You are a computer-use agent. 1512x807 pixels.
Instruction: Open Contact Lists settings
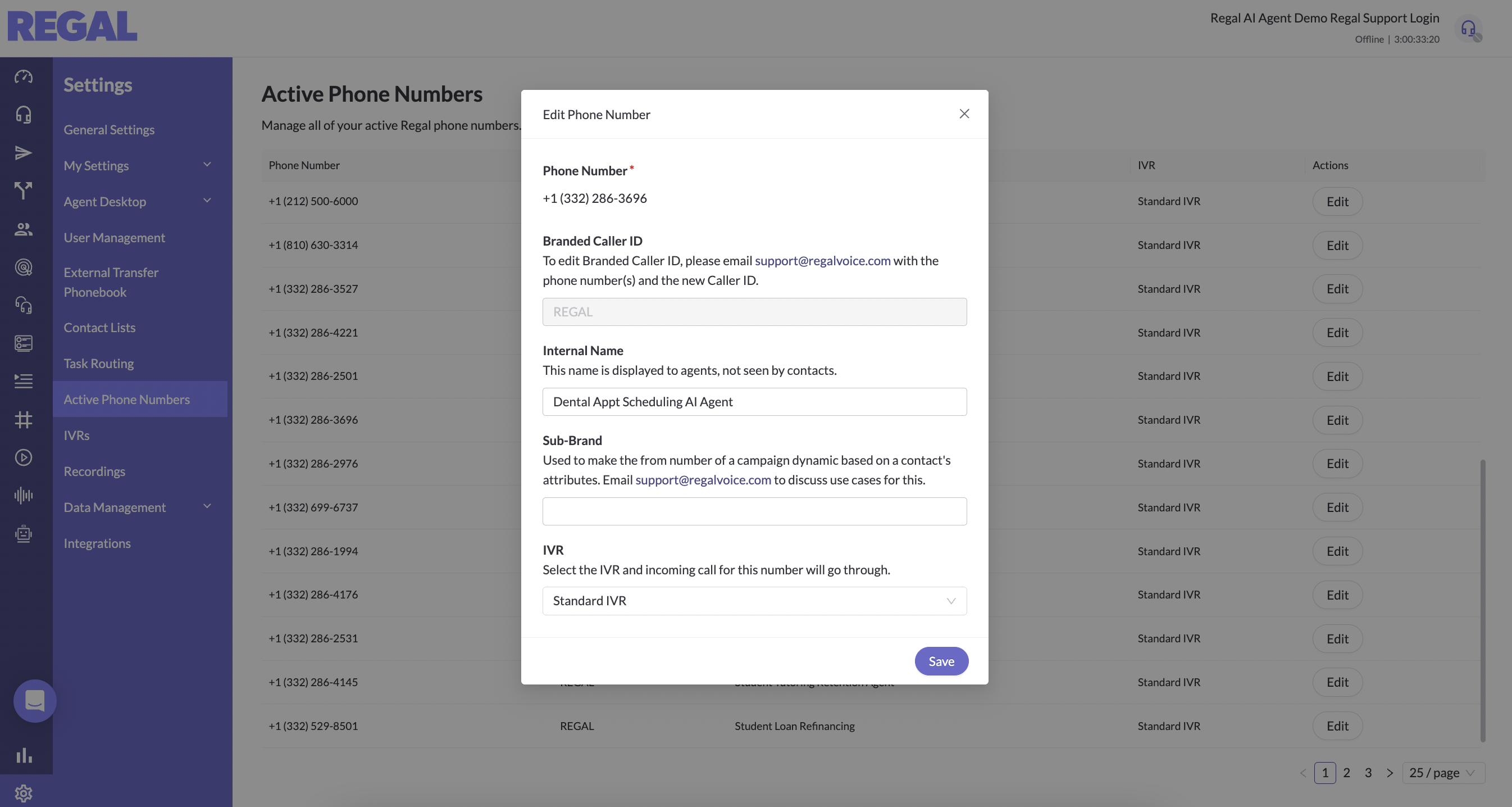(x=99, y=328)
